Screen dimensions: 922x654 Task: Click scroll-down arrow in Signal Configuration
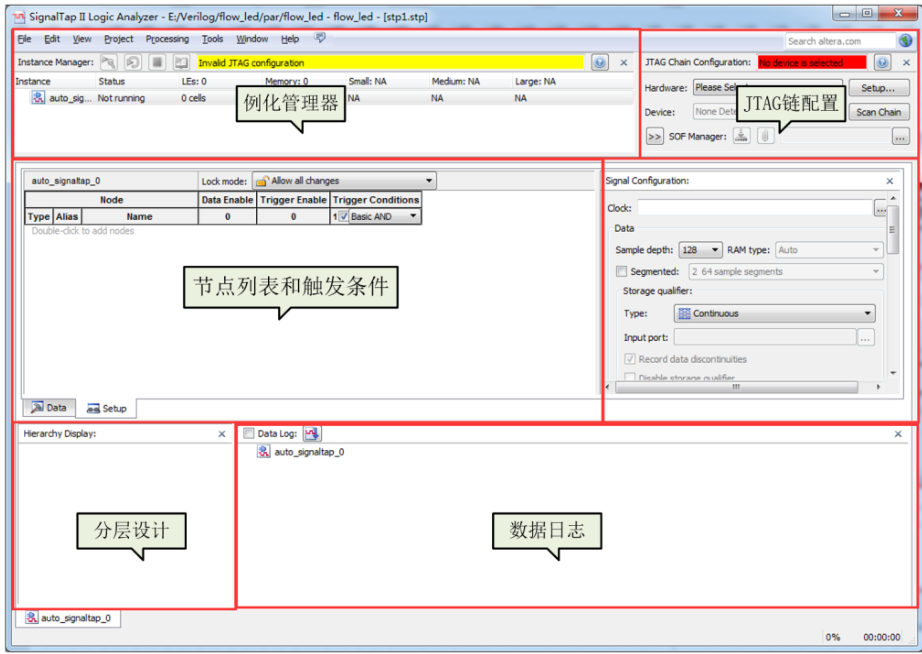click(893, 373)
